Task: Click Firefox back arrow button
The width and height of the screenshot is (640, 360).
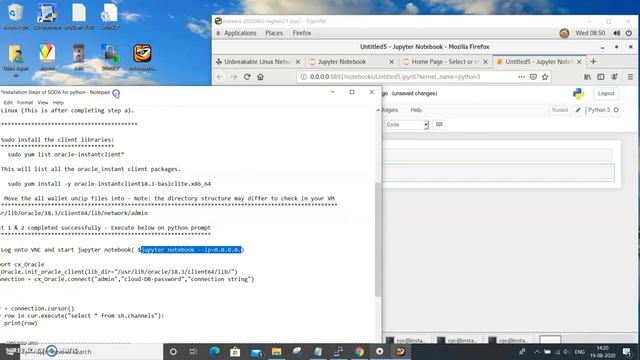Action: pyautogui.click(x=220, y=77)
